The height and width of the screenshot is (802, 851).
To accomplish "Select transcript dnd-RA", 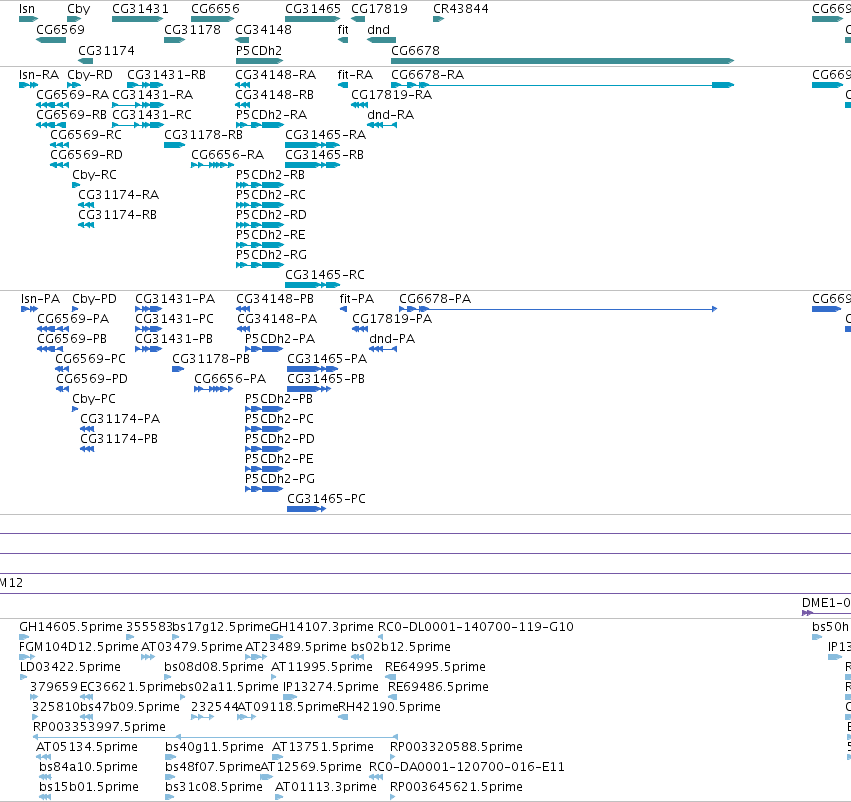I will [390, 114].
